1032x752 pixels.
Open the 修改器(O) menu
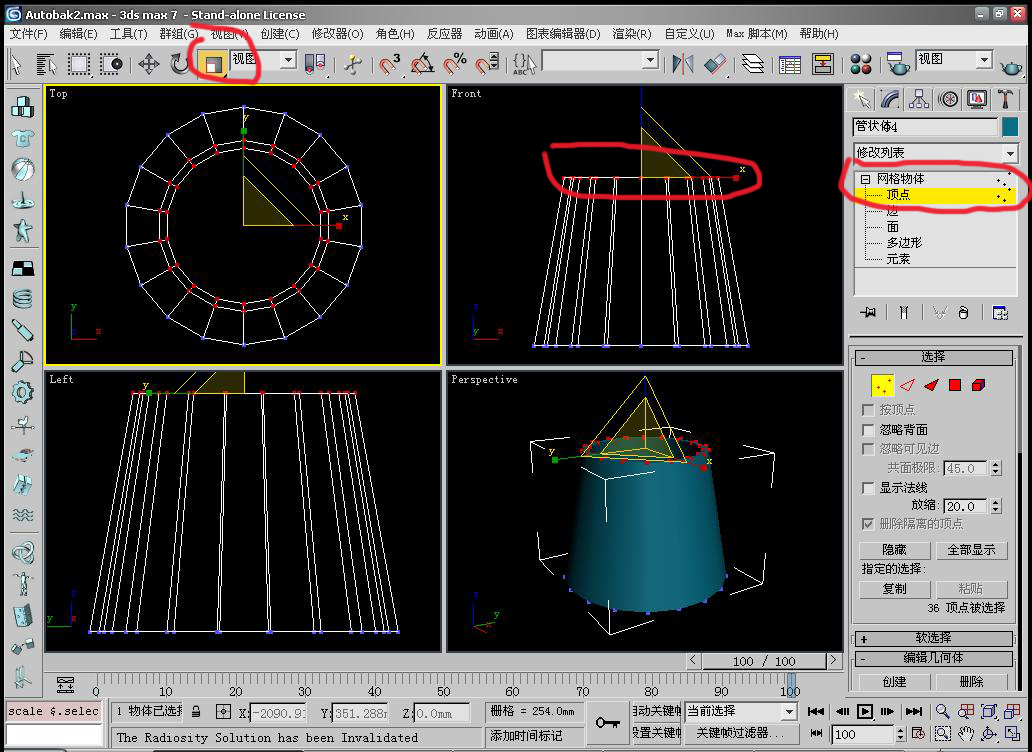337,34
